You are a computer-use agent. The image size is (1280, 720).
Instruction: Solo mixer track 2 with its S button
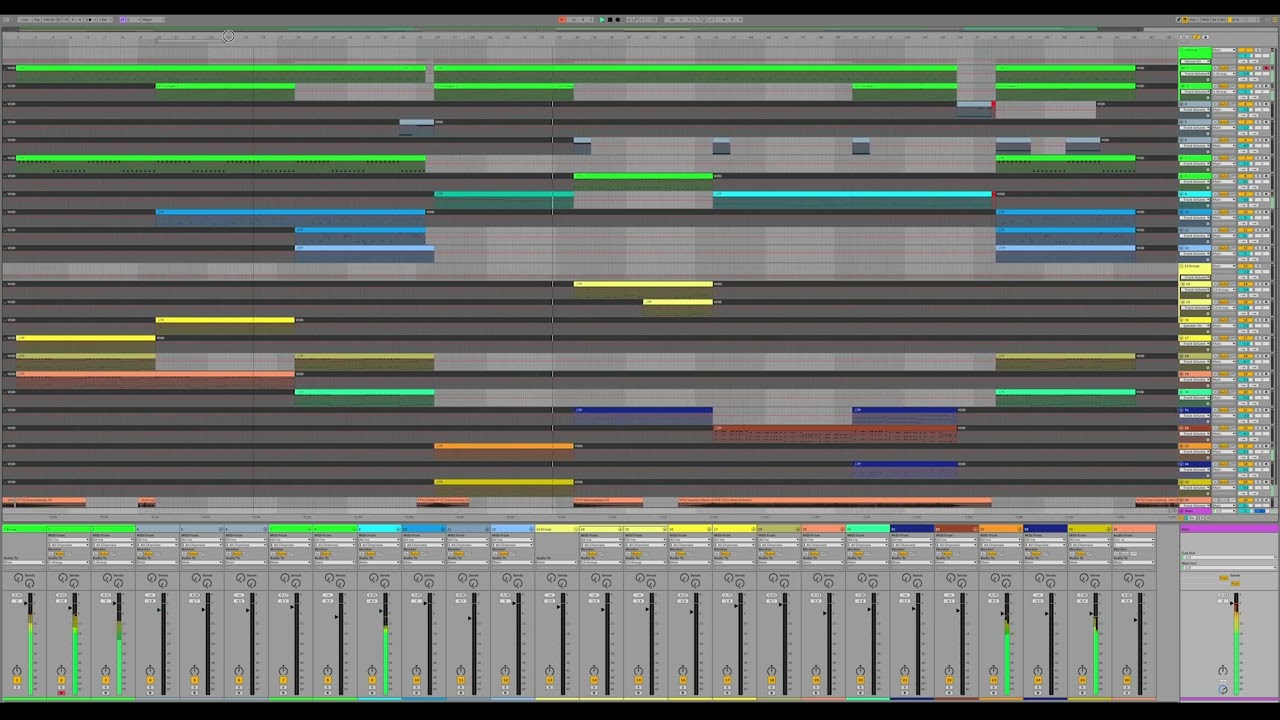61,687
